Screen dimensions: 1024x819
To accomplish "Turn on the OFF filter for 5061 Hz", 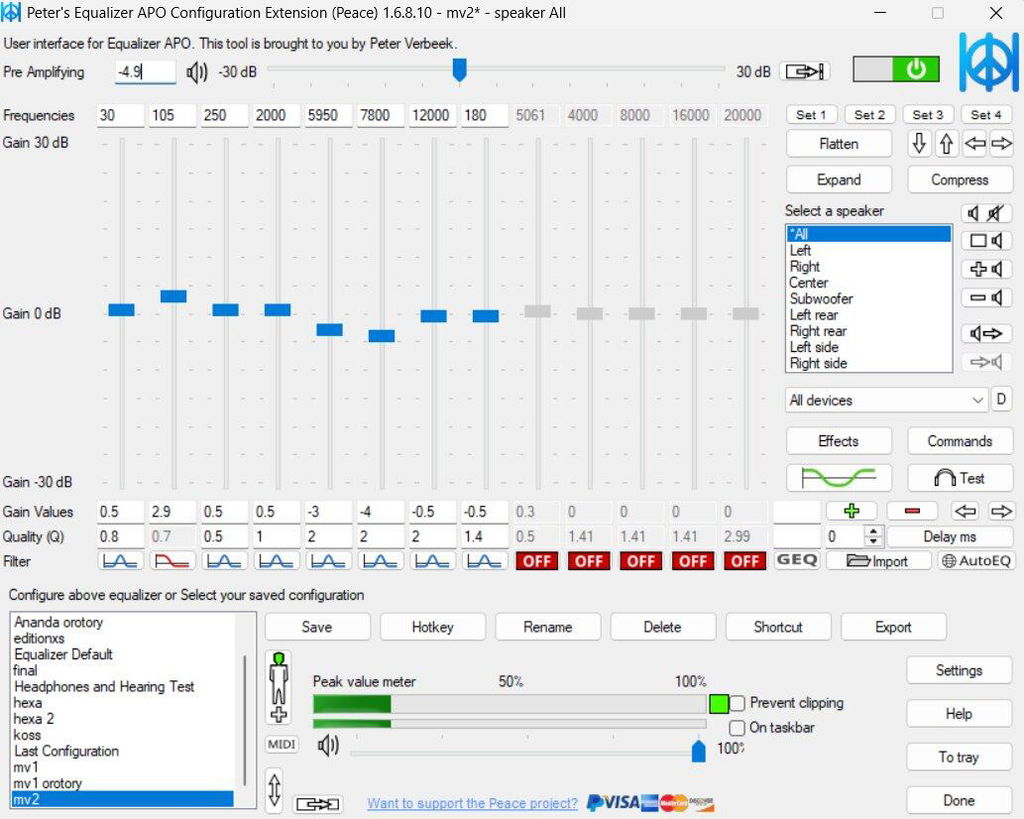I will click(x=537, y=561).
